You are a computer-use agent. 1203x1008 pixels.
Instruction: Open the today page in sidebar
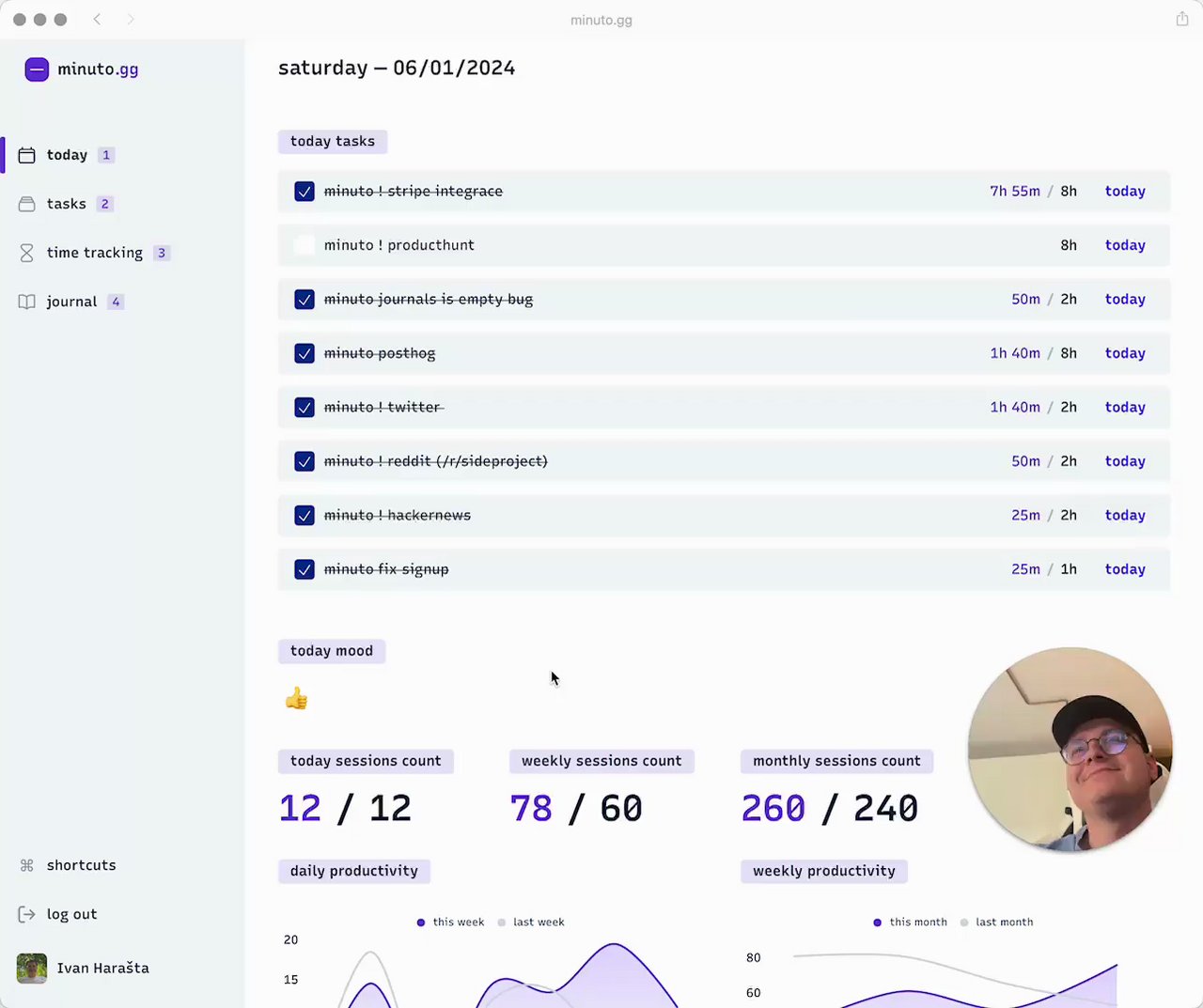coord(67,155)
